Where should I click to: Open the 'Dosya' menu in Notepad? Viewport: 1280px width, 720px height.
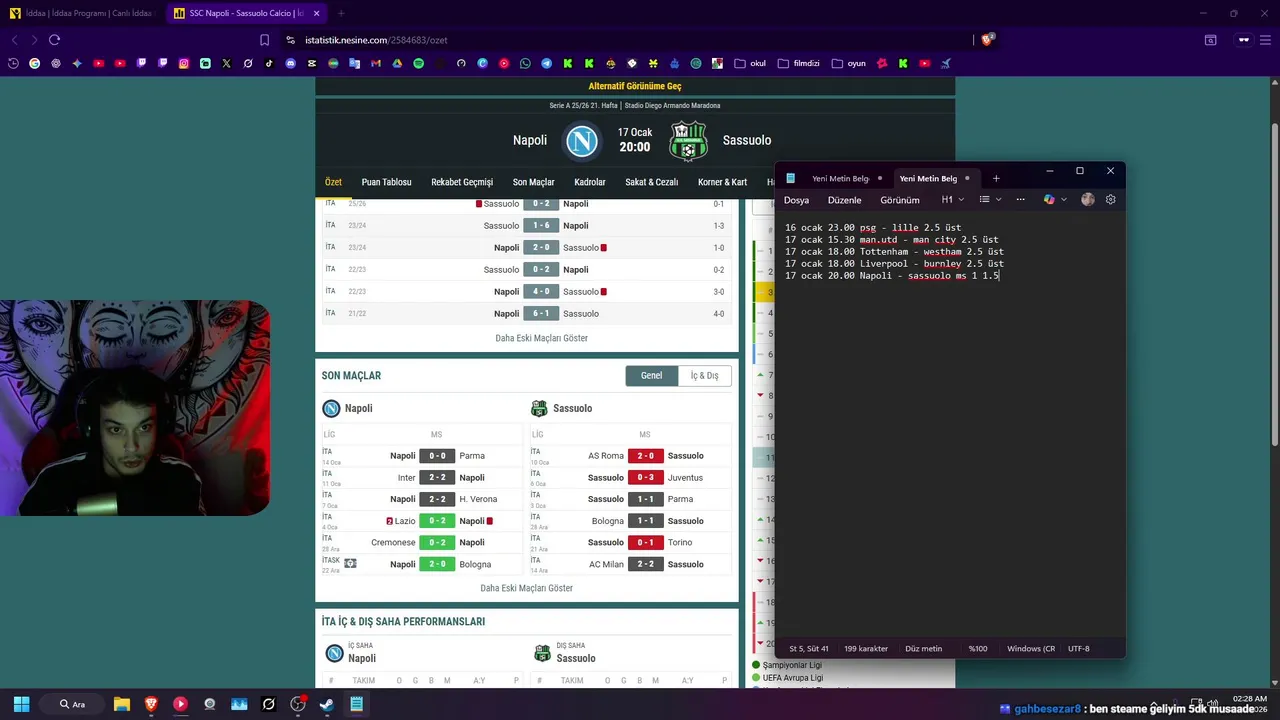click(x=796, y=200)
